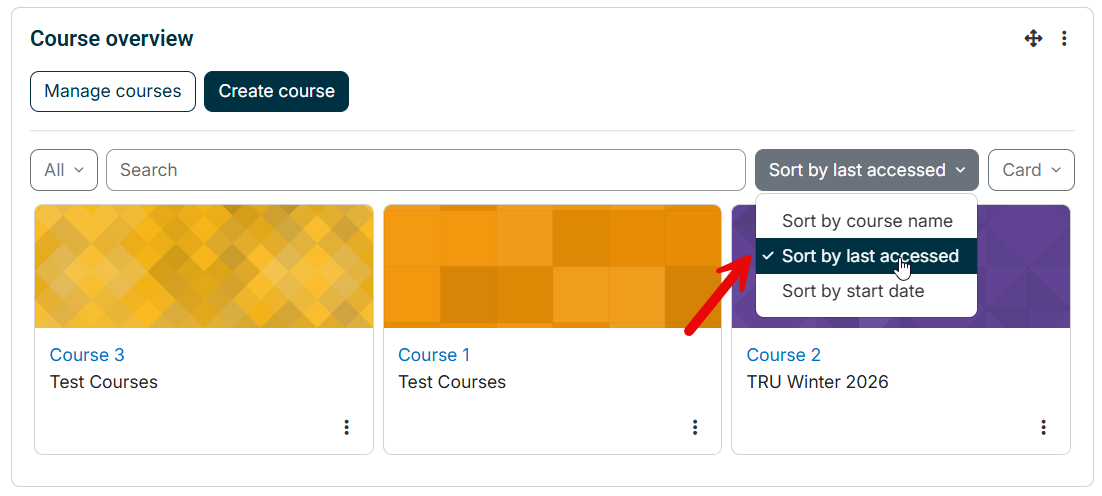Open the Course 3 card options menu
Viewport: 1102px width, 496px height.
click(346, 427)
